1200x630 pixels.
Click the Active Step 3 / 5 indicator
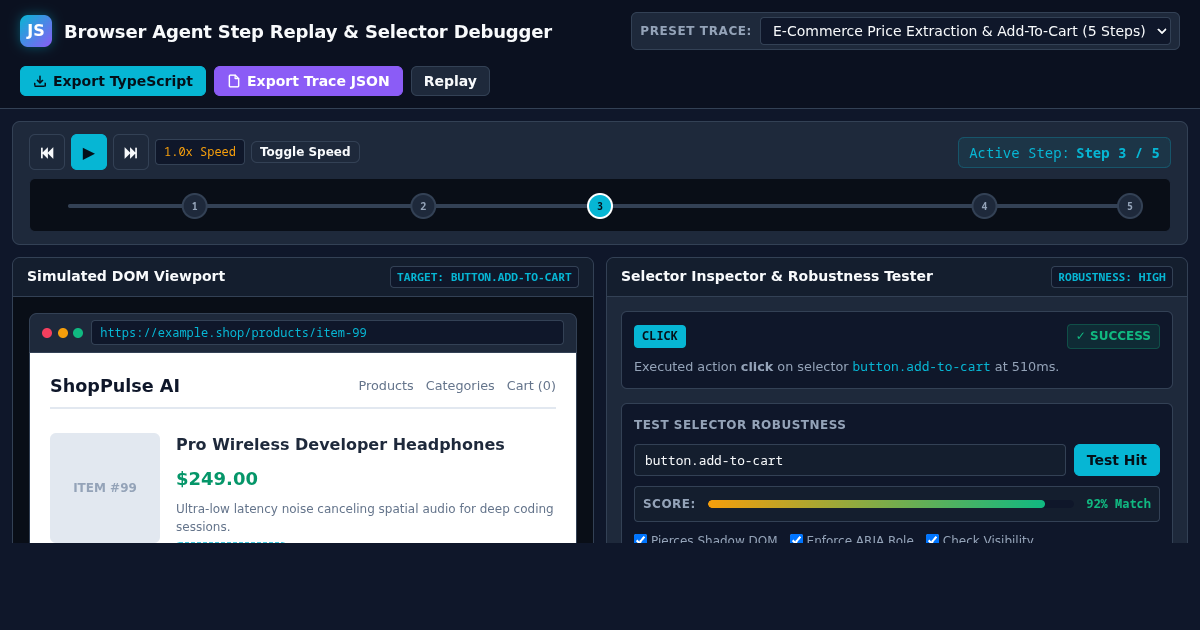(x=1064, y=153)
